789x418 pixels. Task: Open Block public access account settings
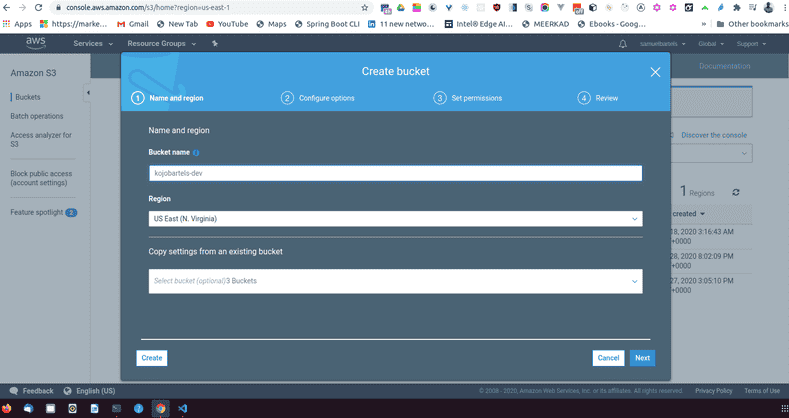pyautogui.click(x=41, y=178)
